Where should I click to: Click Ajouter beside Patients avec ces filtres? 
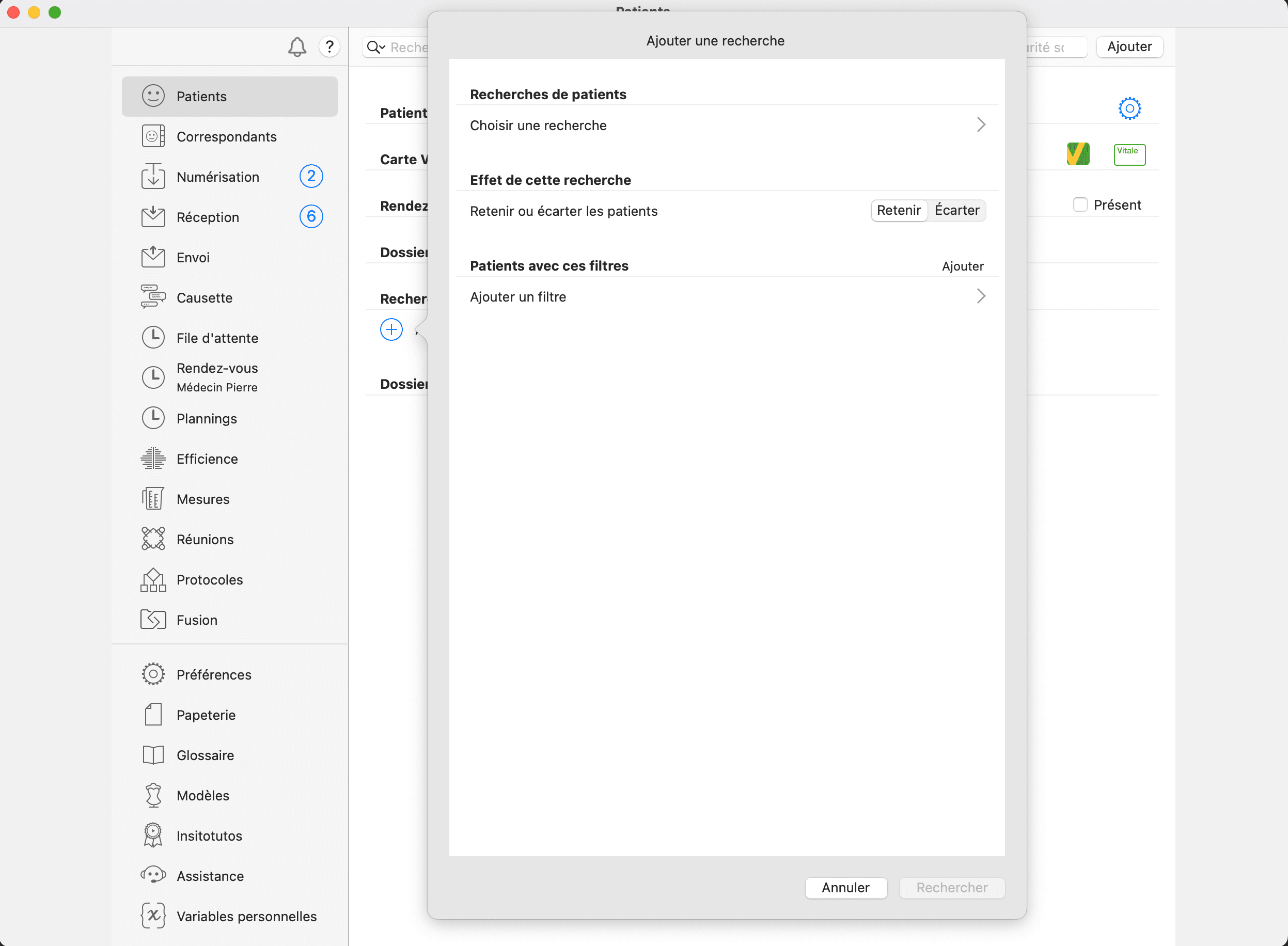(962, 266)
